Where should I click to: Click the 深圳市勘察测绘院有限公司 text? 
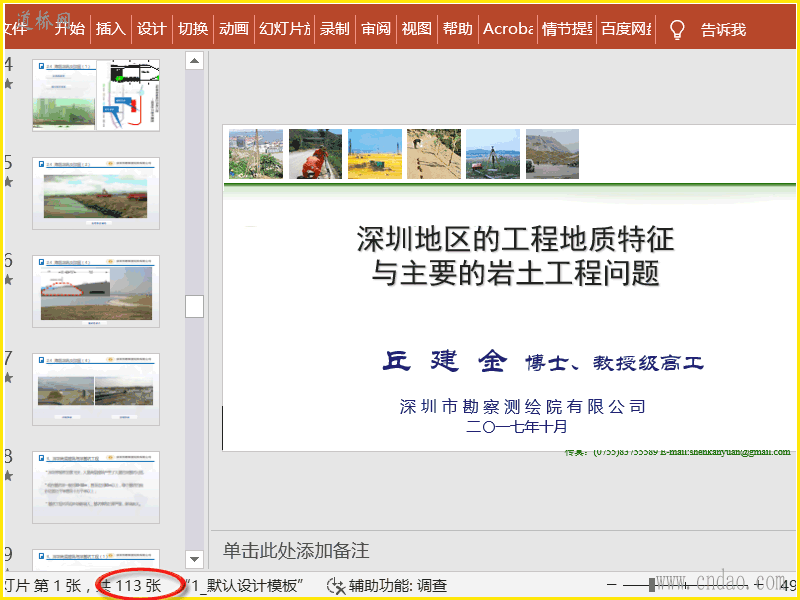523,407
